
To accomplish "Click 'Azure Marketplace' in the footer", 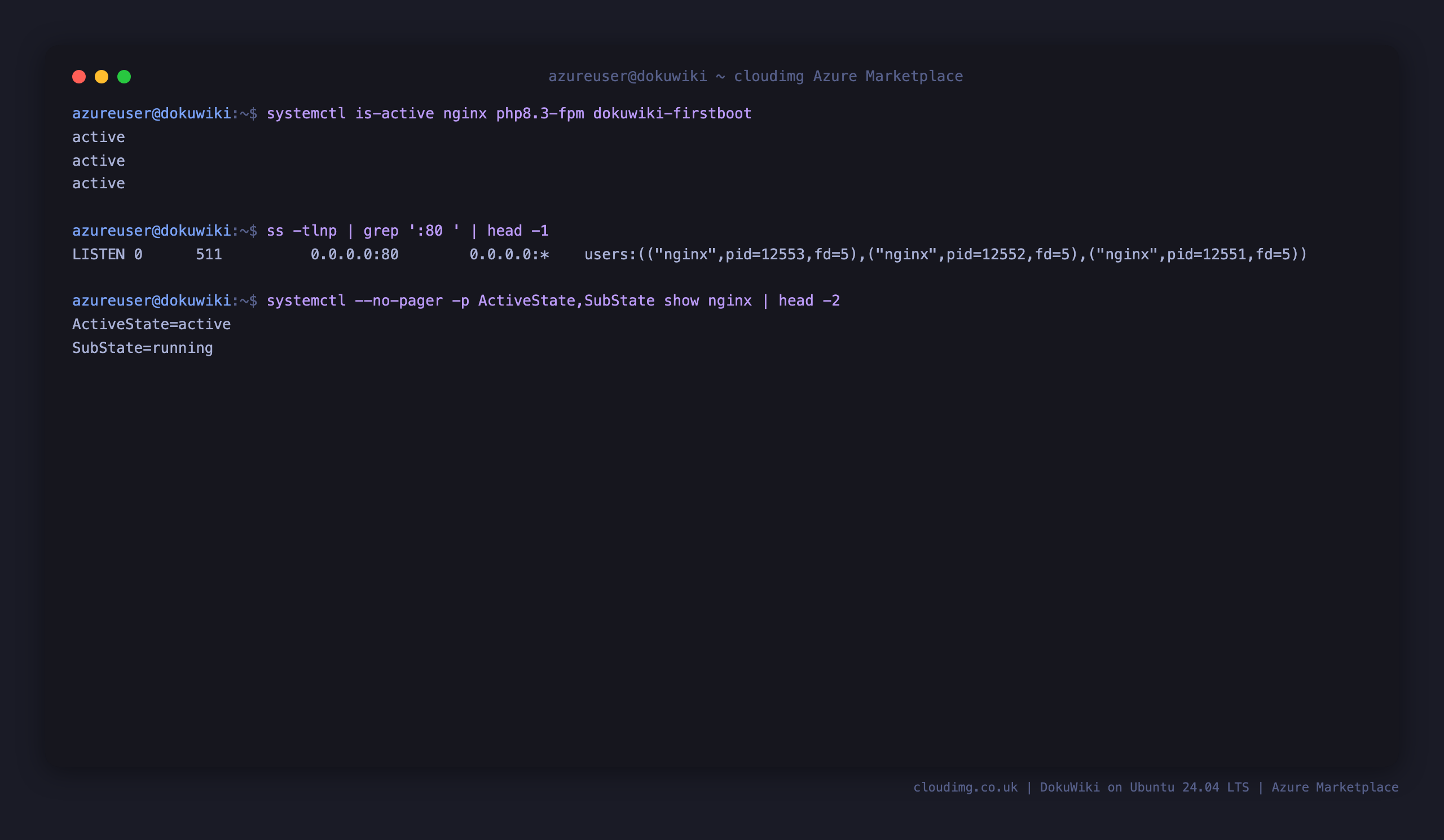I will (1335, 788).
